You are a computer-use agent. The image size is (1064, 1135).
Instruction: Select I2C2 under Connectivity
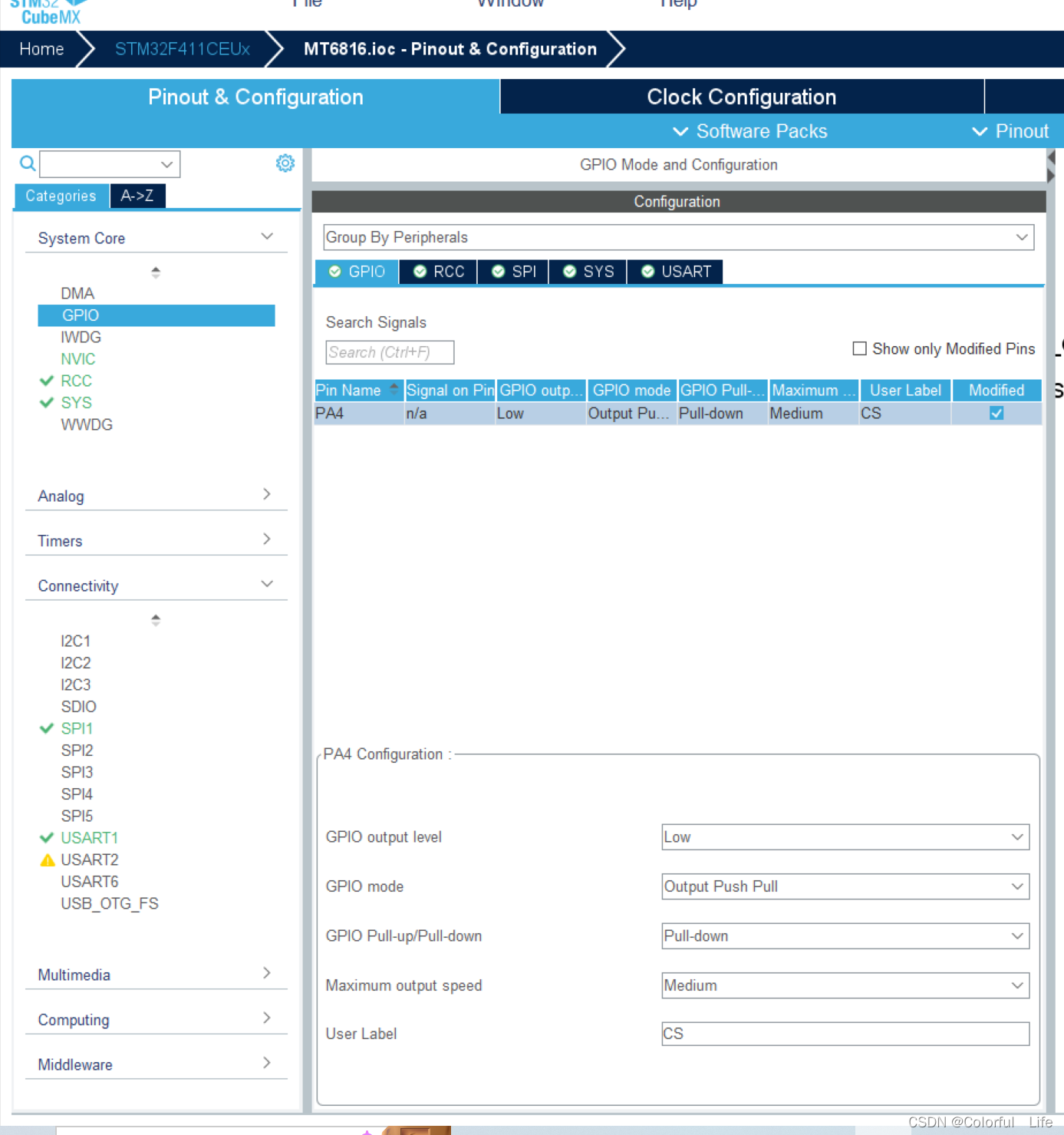pyautogui.click(x=76, y=662)
